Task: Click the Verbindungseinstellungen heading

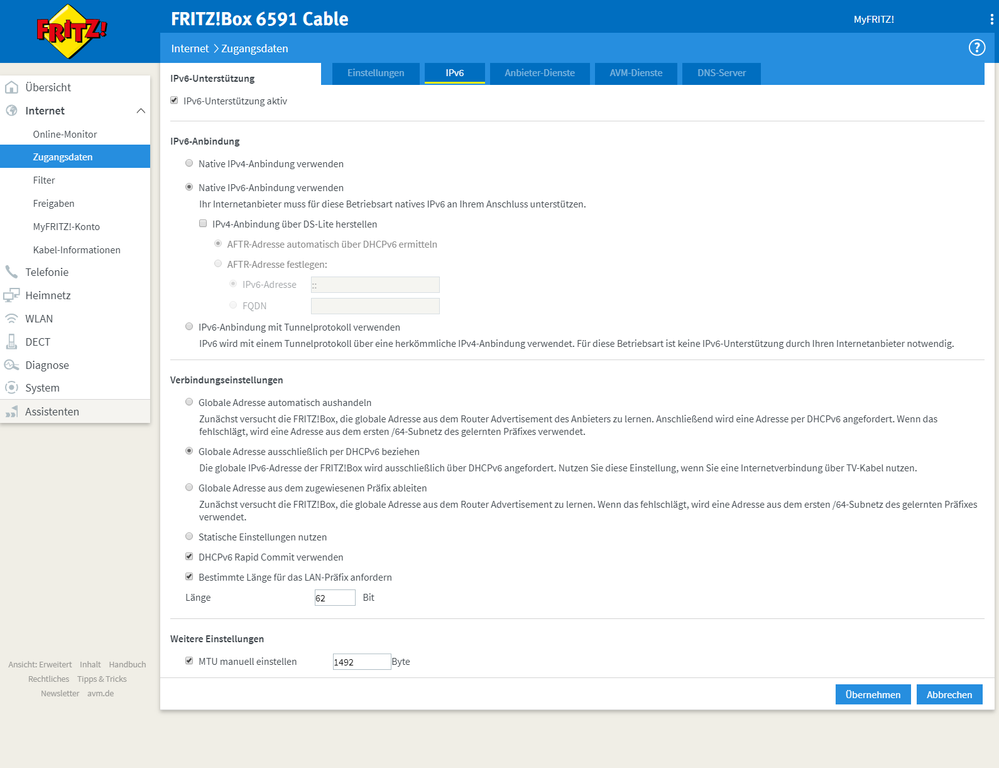Action: tap(227, 380)
